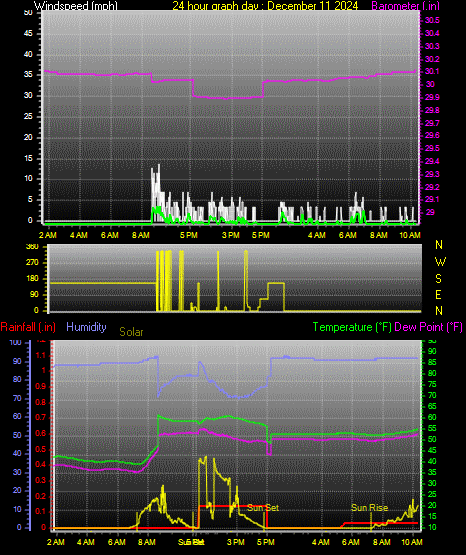Click the N compass label at top of wind direction
The image size is (466, 555).
click(x=439, y=245)
